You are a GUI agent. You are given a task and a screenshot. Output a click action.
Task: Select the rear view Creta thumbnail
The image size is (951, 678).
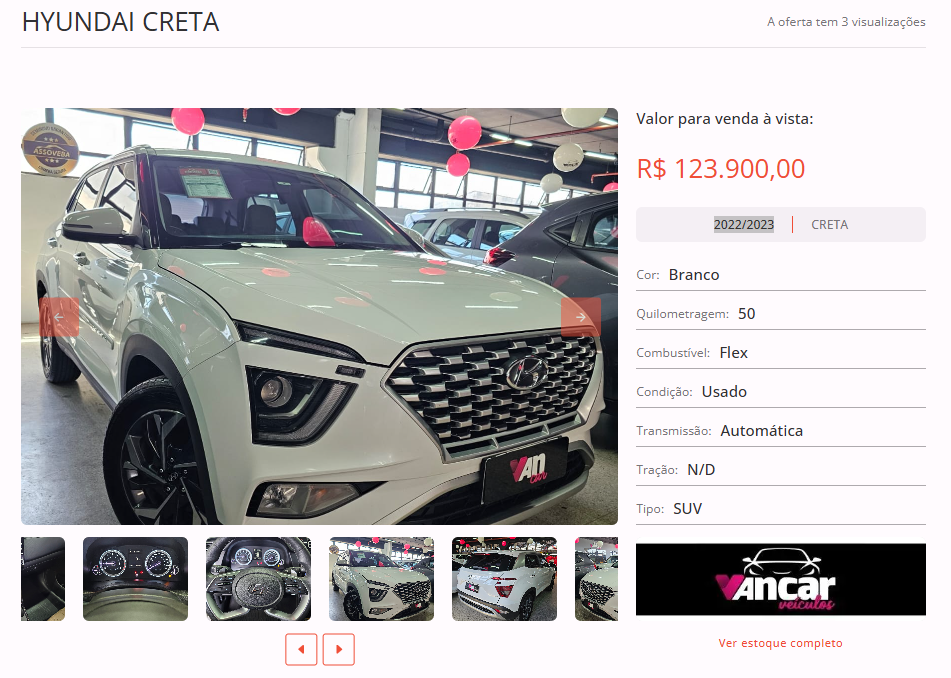click(504, 579)
